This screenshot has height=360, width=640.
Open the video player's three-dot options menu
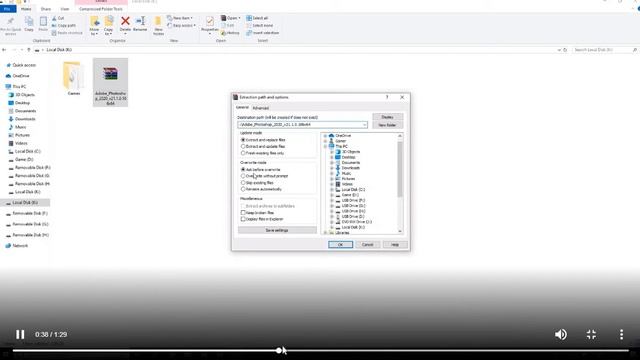click(621, 335)
